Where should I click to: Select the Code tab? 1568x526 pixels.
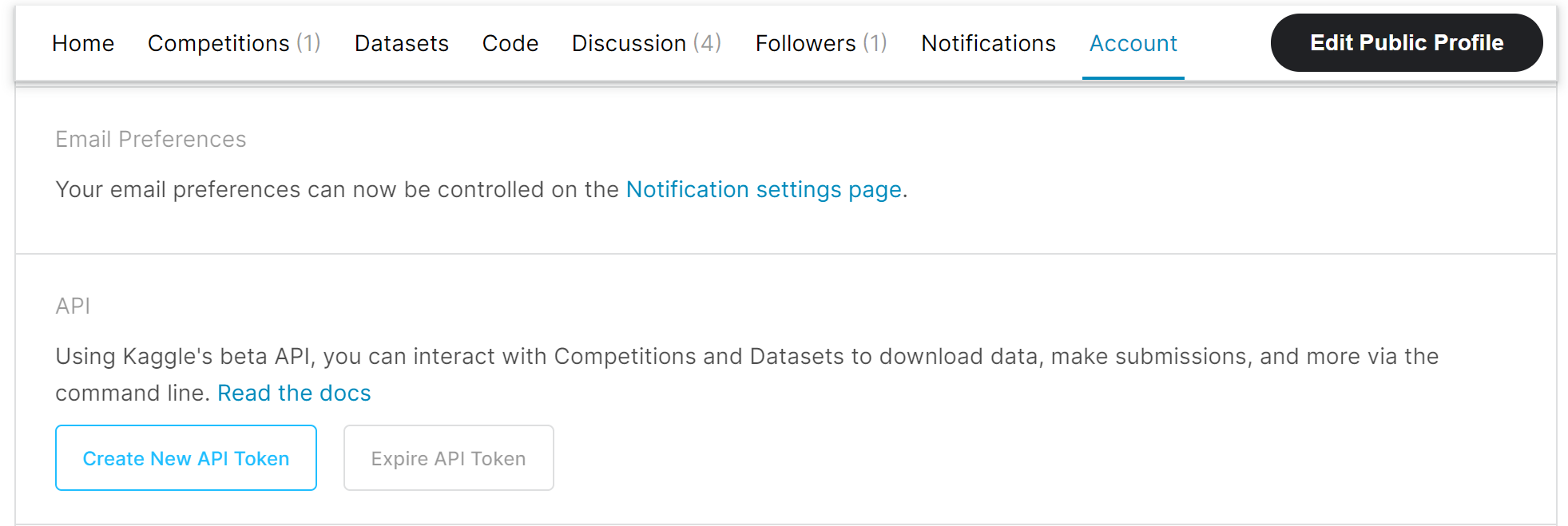[x=510, y=43]
